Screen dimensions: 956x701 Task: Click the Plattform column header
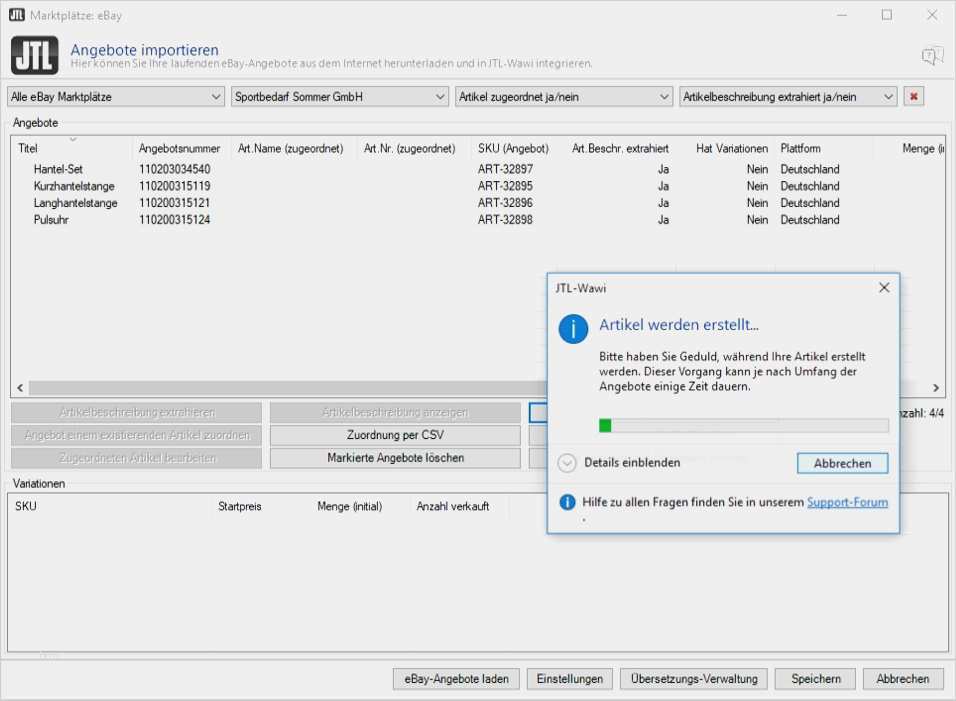[x=800, y=148]
